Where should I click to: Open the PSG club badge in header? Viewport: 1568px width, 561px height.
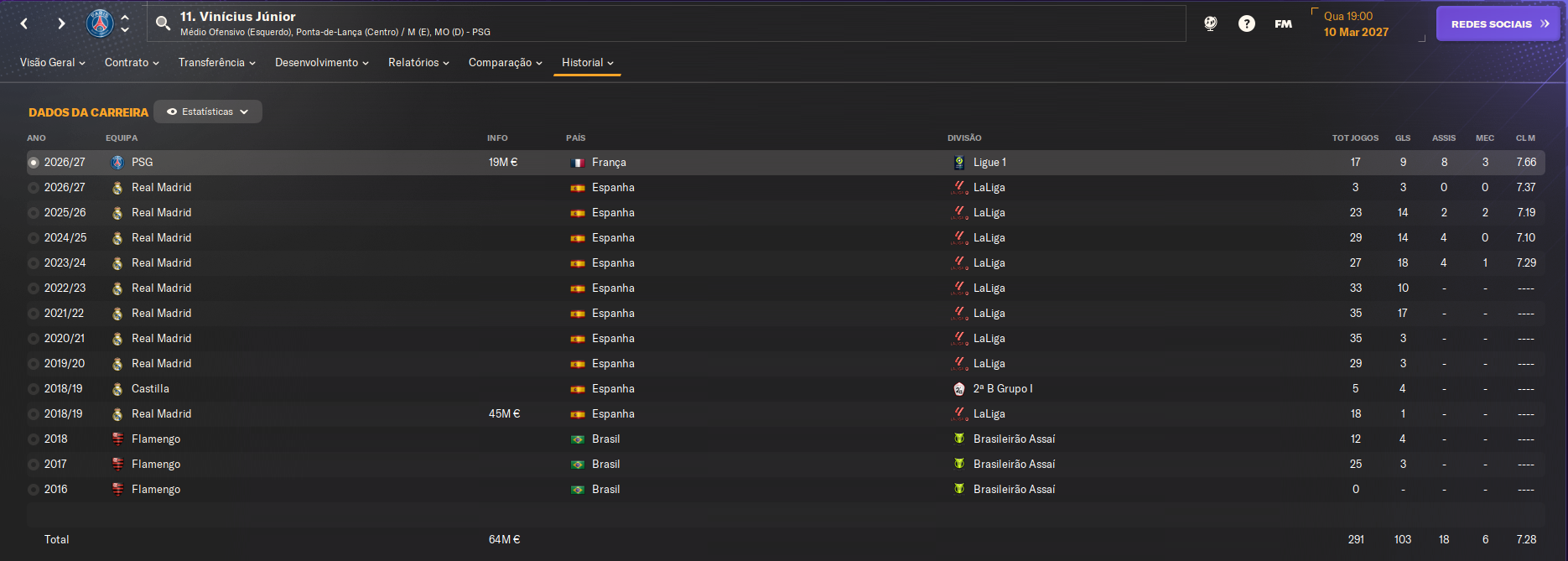tap(100, 23)
